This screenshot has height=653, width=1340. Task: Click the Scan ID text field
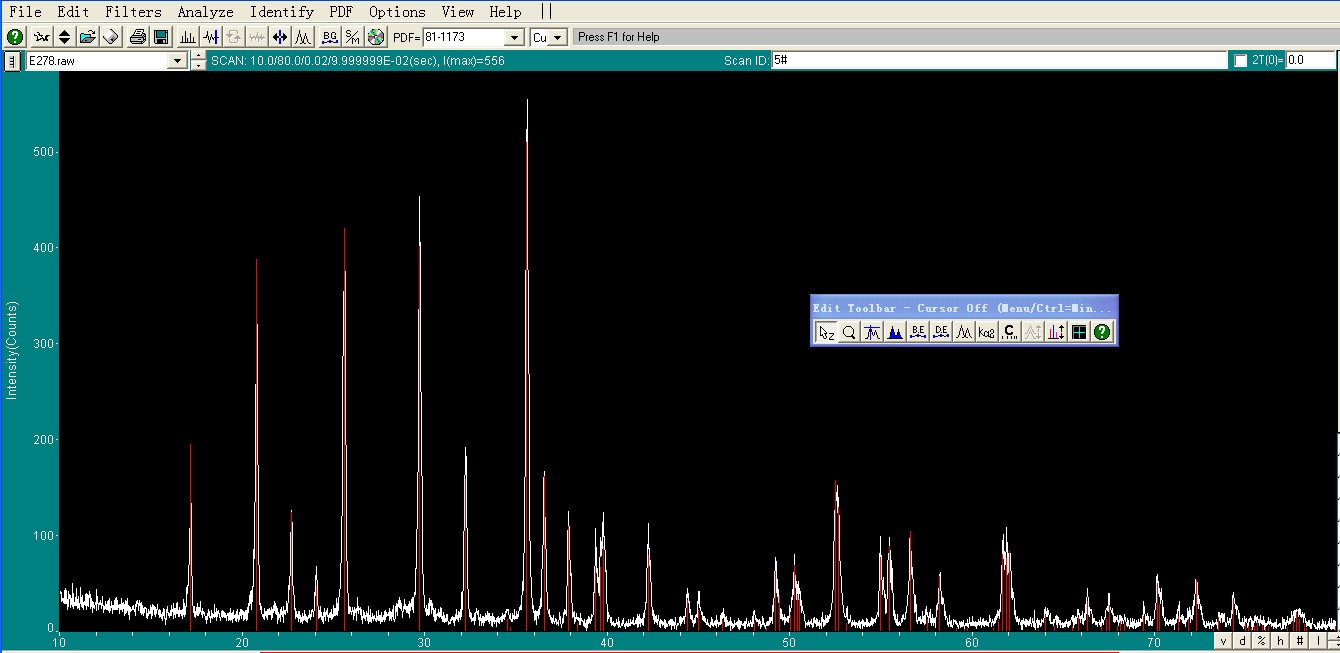pos(998,61)
